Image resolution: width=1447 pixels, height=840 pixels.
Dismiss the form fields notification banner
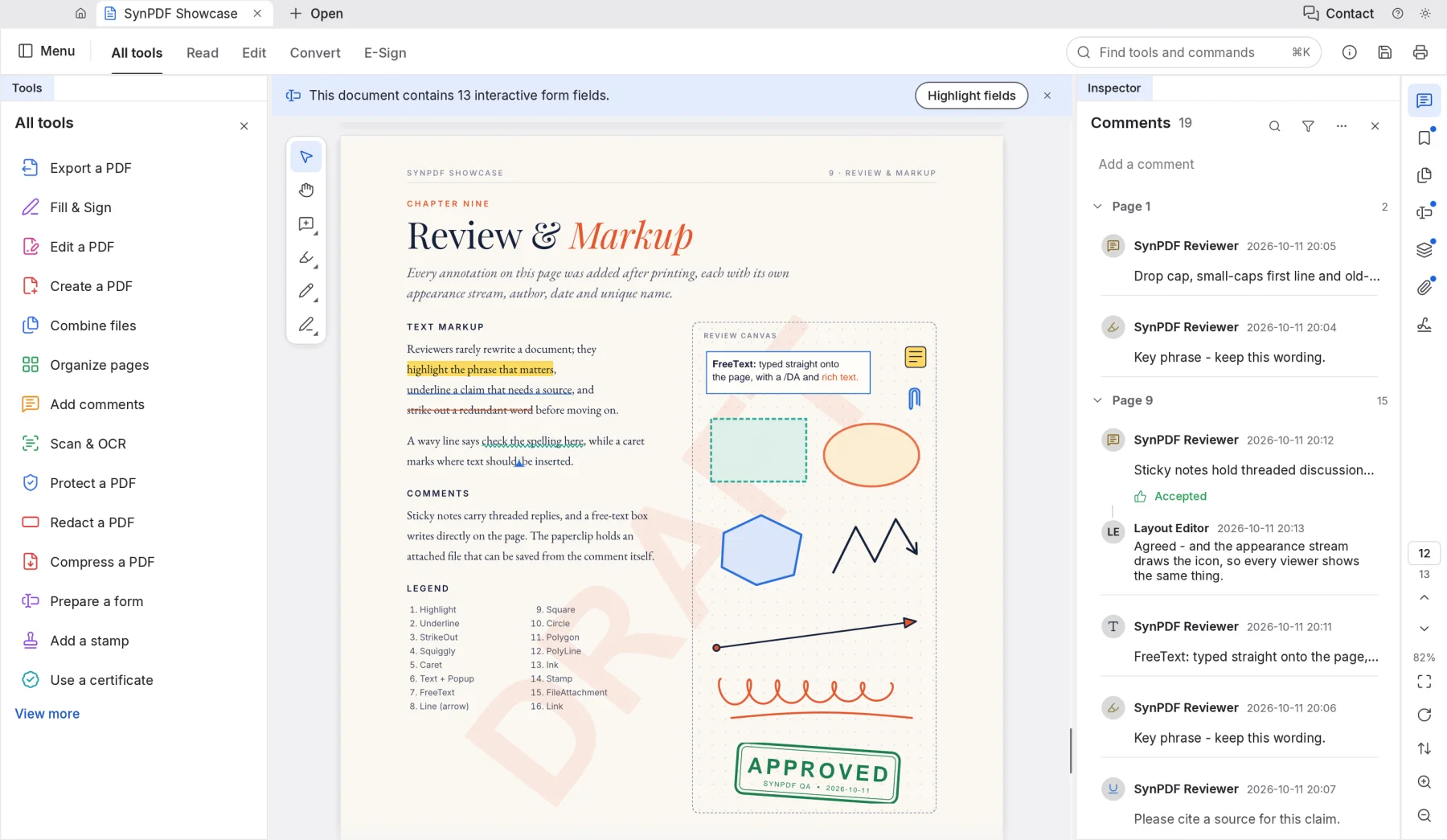point(1047,96)
